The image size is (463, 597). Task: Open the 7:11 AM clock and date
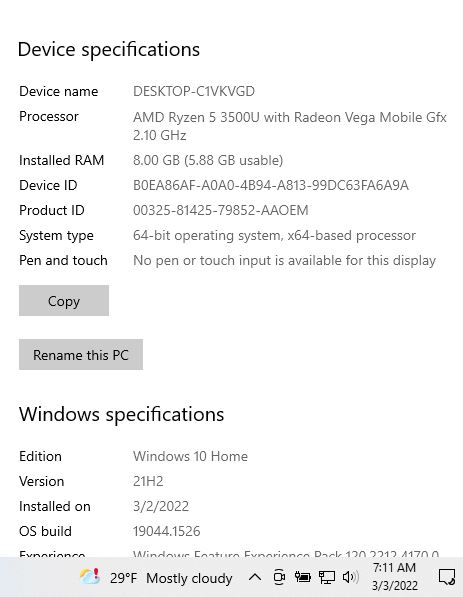pyautogui.click(x=394, y=576)
